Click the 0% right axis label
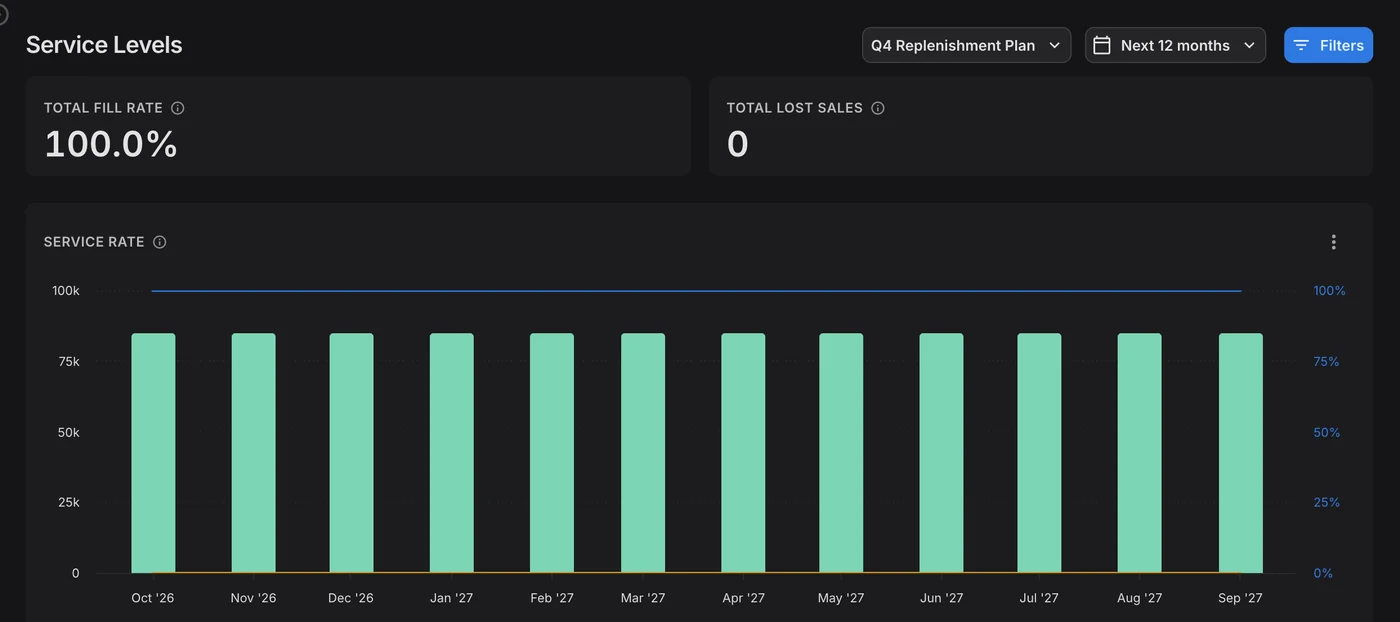The height and width of the screenshot is (622, 1400). (1323, 573)
